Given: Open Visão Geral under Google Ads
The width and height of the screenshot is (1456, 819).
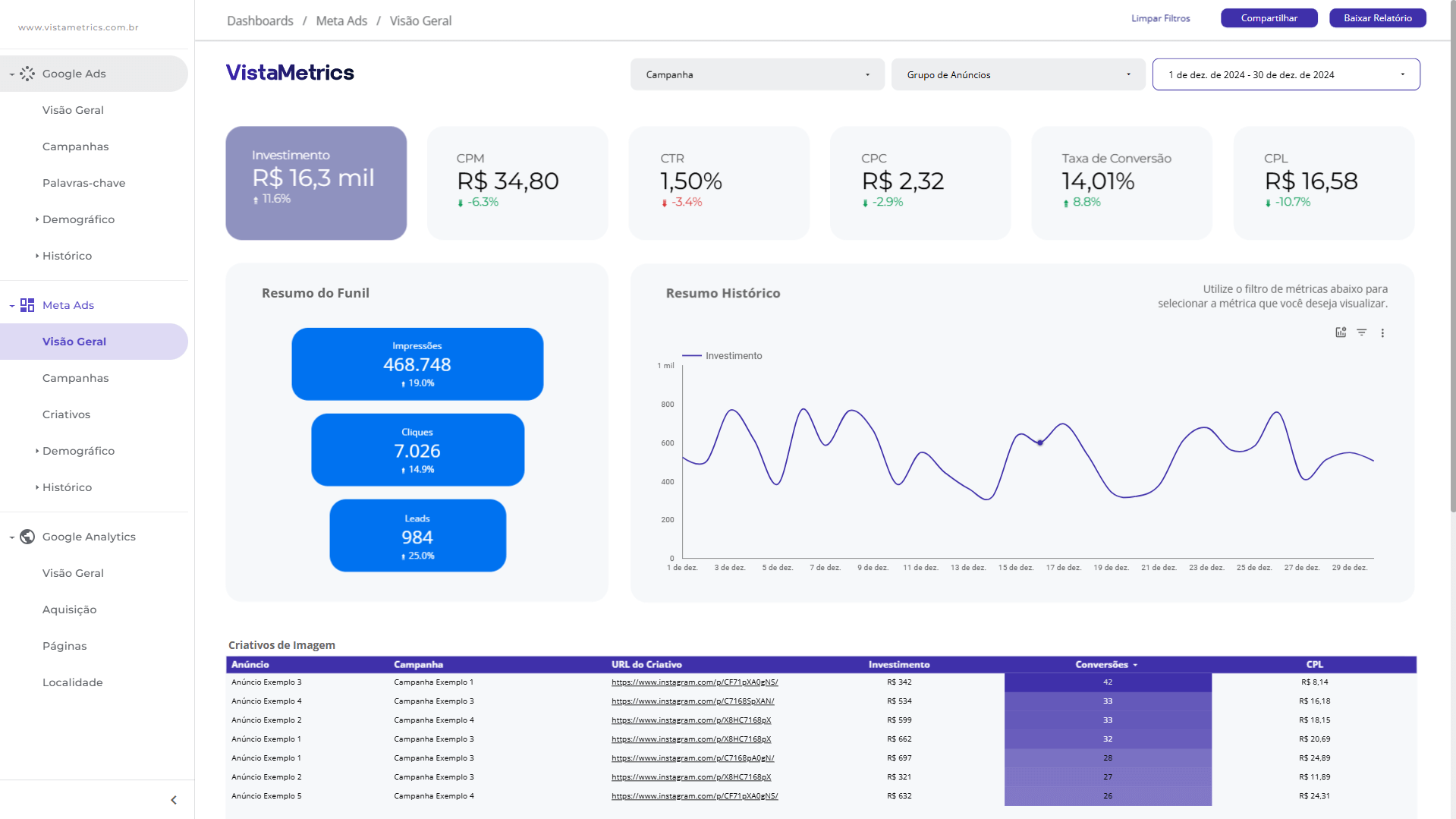Looking at the screenshot, I should (73, 110).
